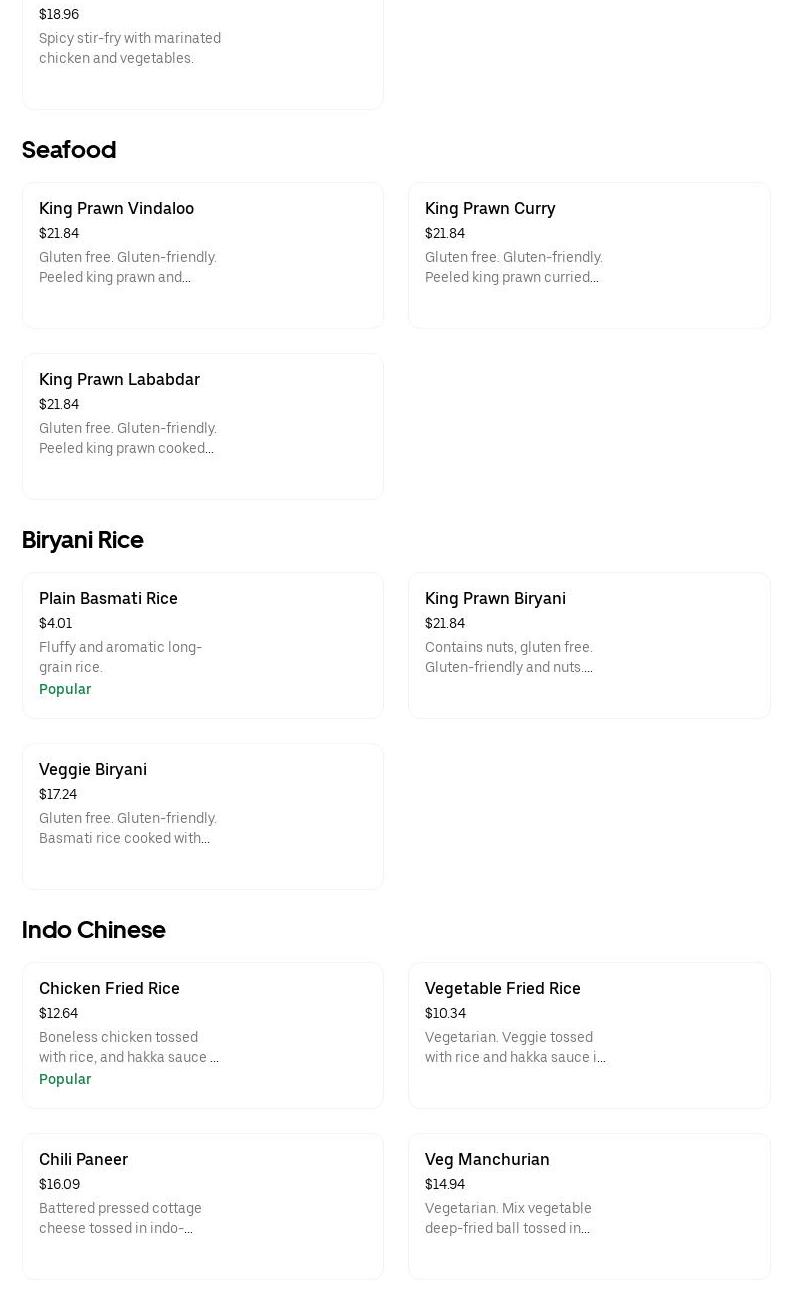
Task: Select Plain Basmati Rice to order
Action: pyautogui.click(x=202, y=645)
